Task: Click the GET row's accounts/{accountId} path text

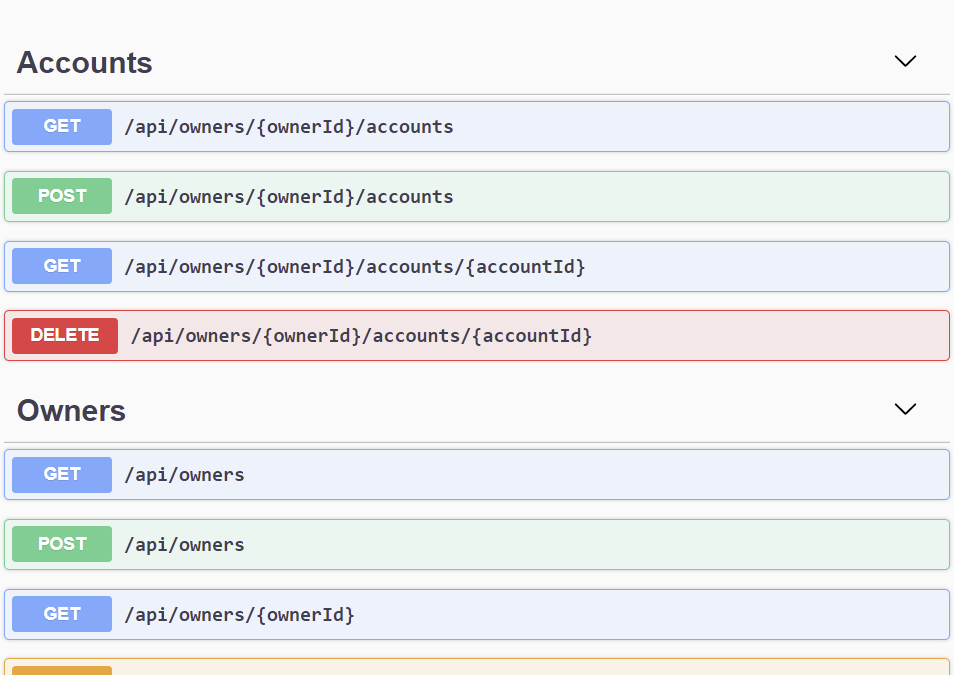Action: (354, 267)
